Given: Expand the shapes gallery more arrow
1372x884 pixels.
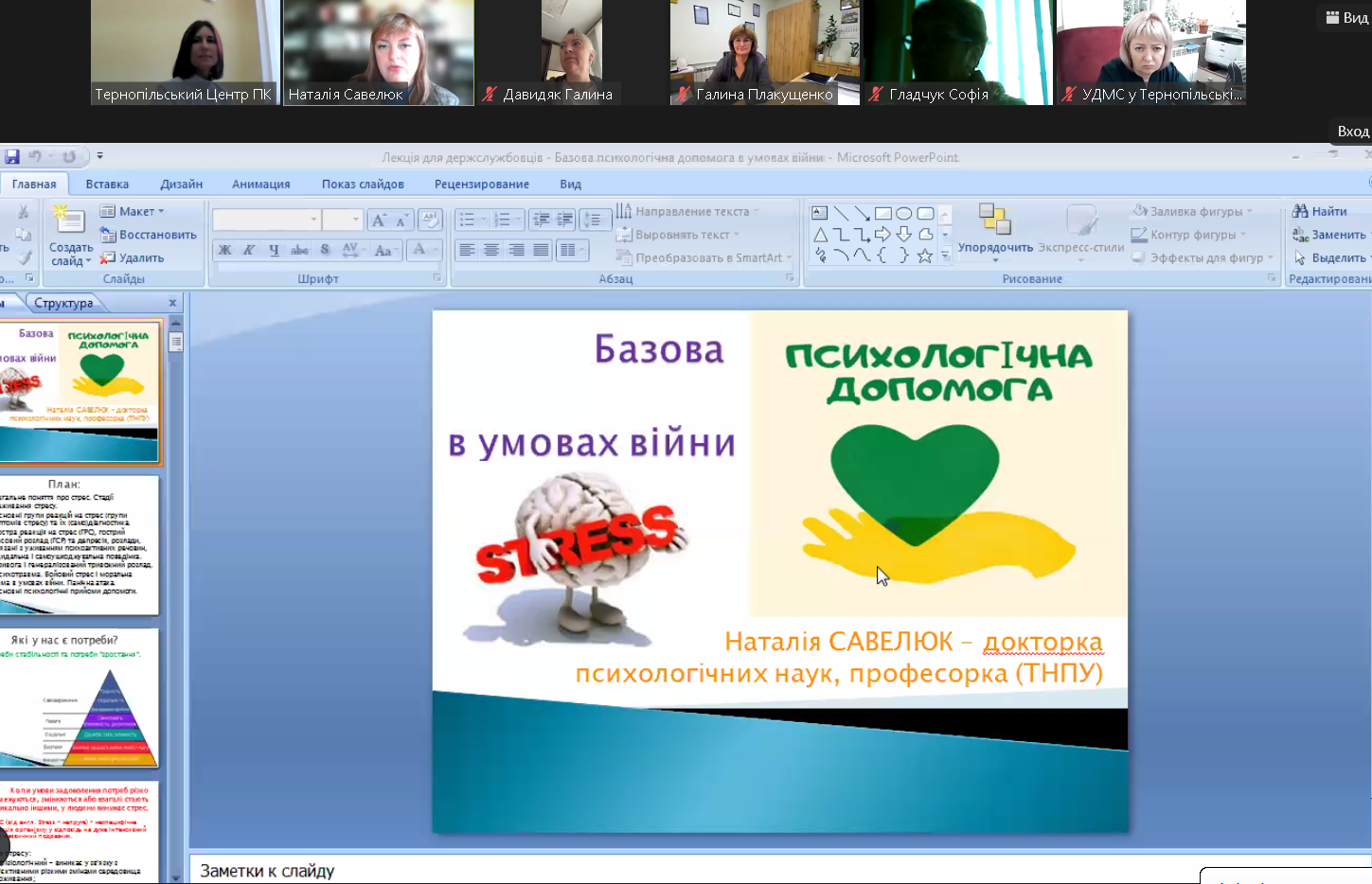Looking at the screenshot, I should coord(945,256).
